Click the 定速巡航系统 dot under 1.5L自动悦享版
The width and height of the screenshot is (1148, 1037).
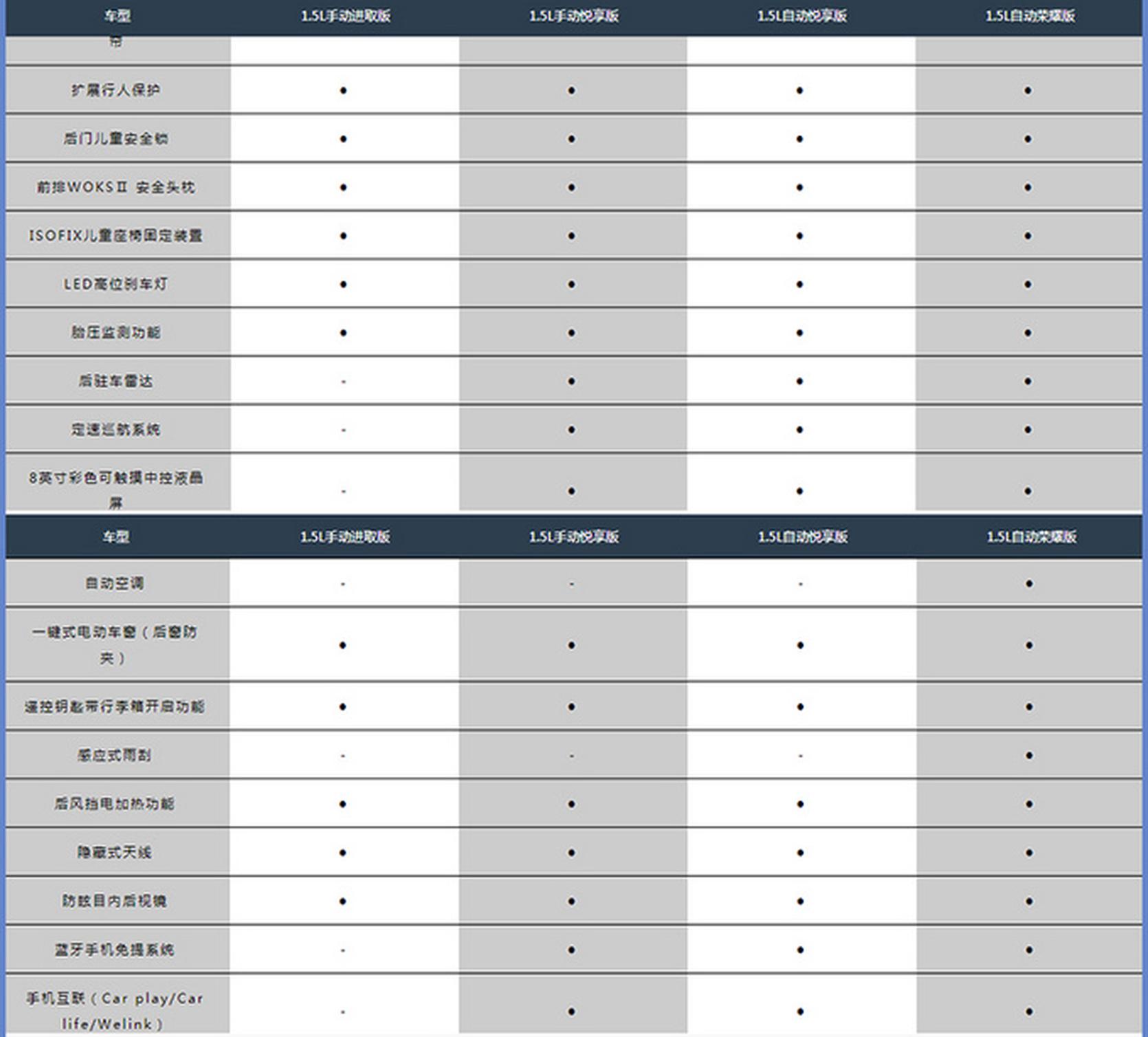point(799,430)
